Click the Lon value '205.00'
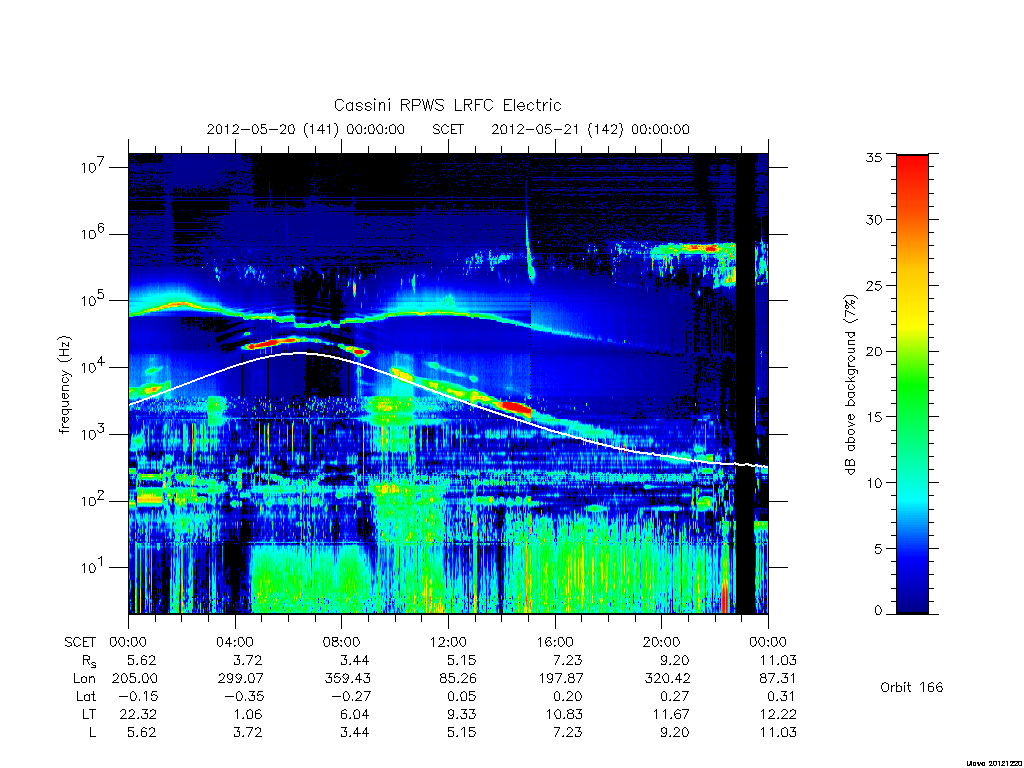The width and height of the screenshot is (1024, 768). tap(135, 679)
